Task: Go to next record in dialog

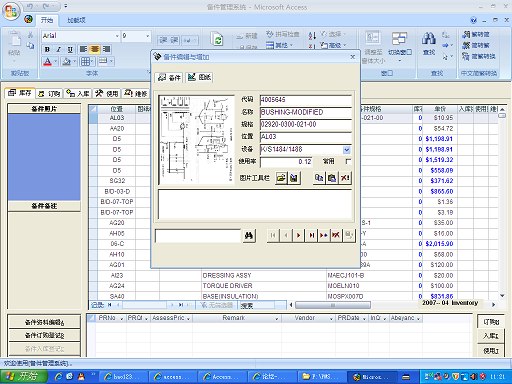Action: coord(298,235)
